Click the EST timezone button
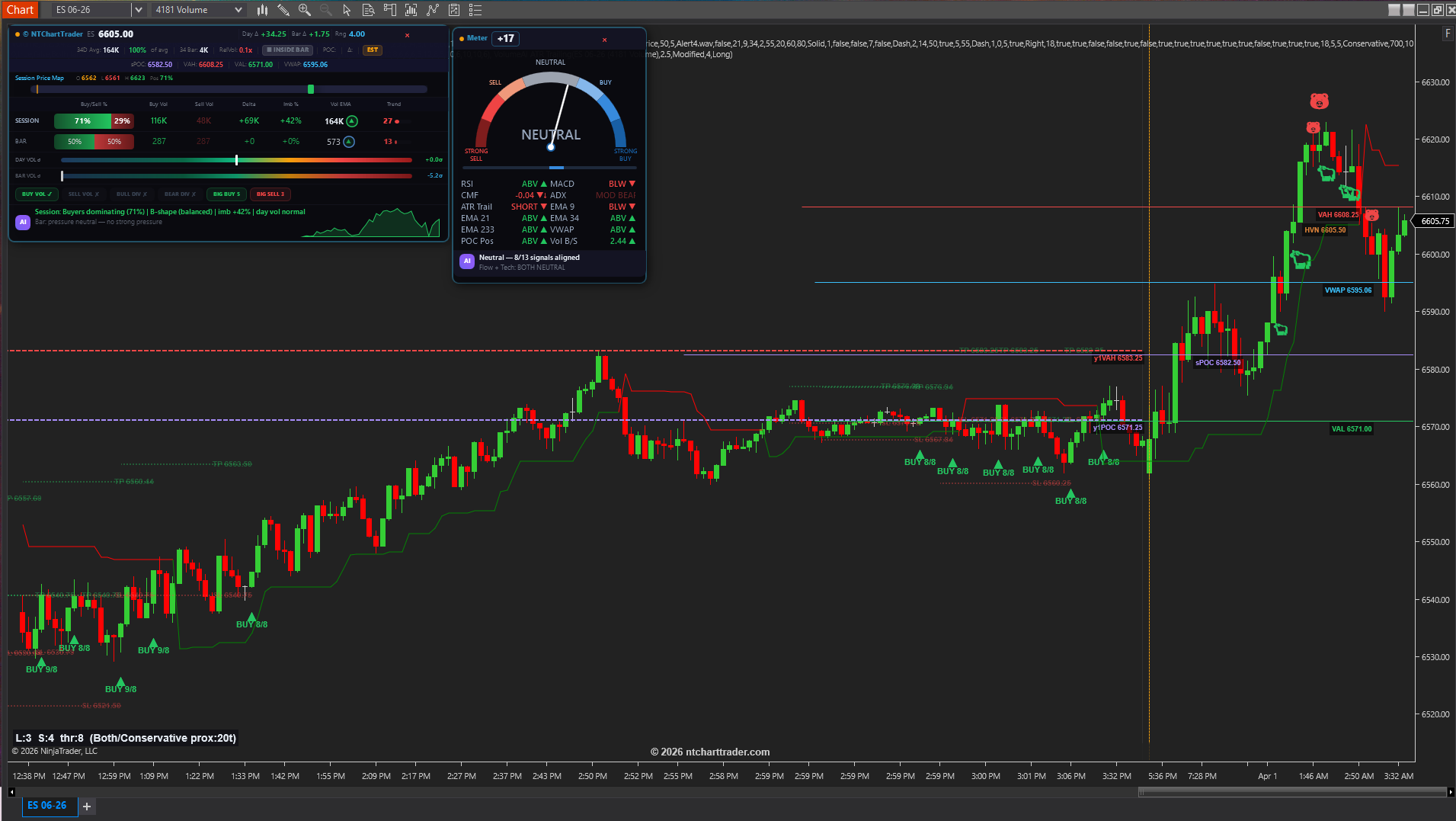 [372, 50]
